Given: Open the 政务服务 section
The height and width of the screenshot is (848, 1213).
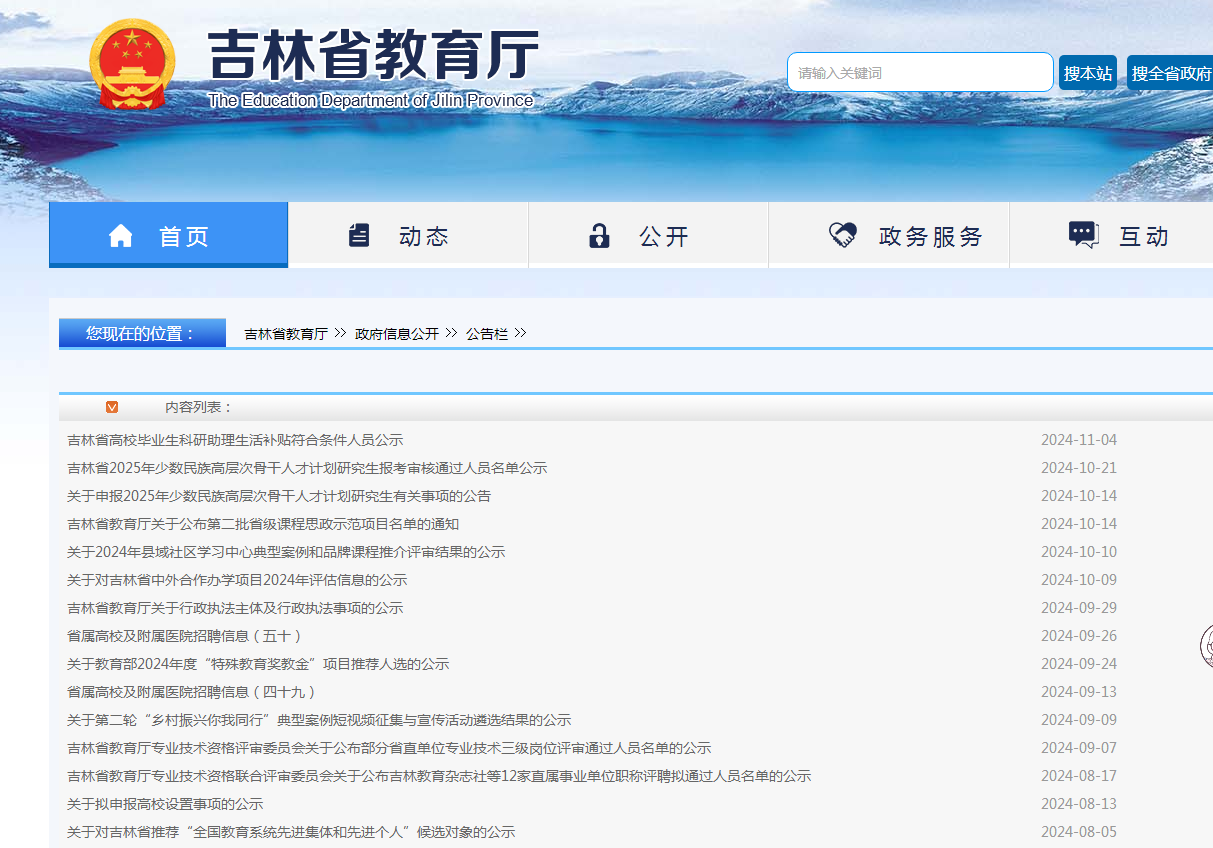Looking at the screenshot, I should click(x=888, y=234).
